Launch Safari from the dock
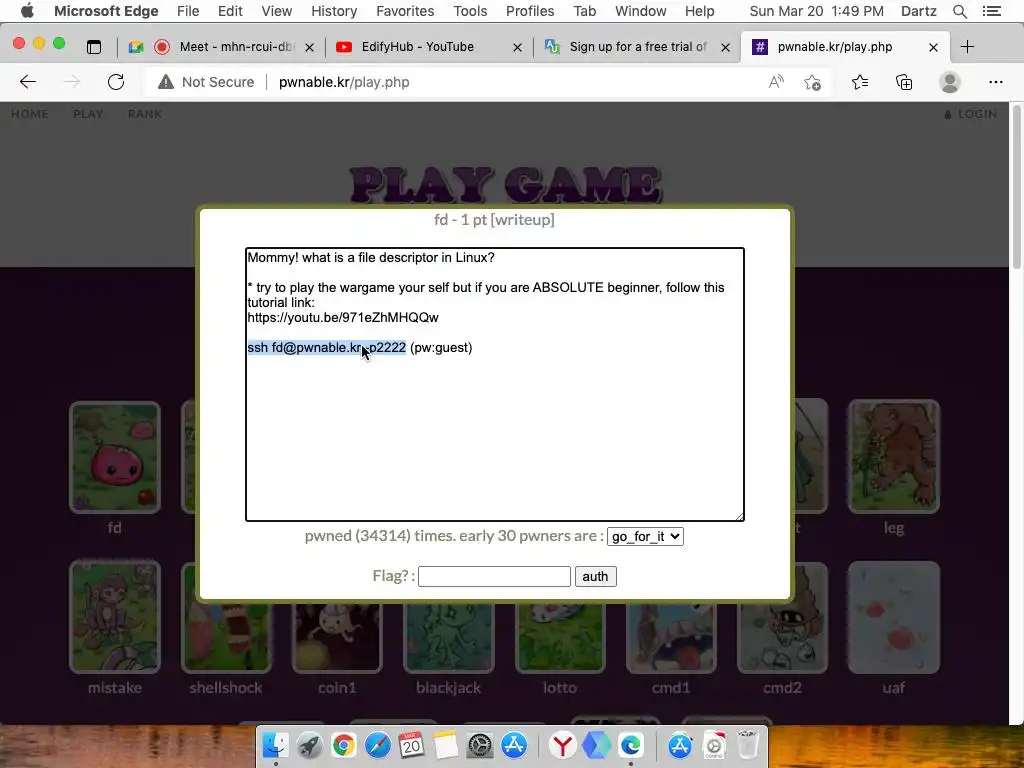Viewport: 1024px width, 768px height. coord(377,745)
